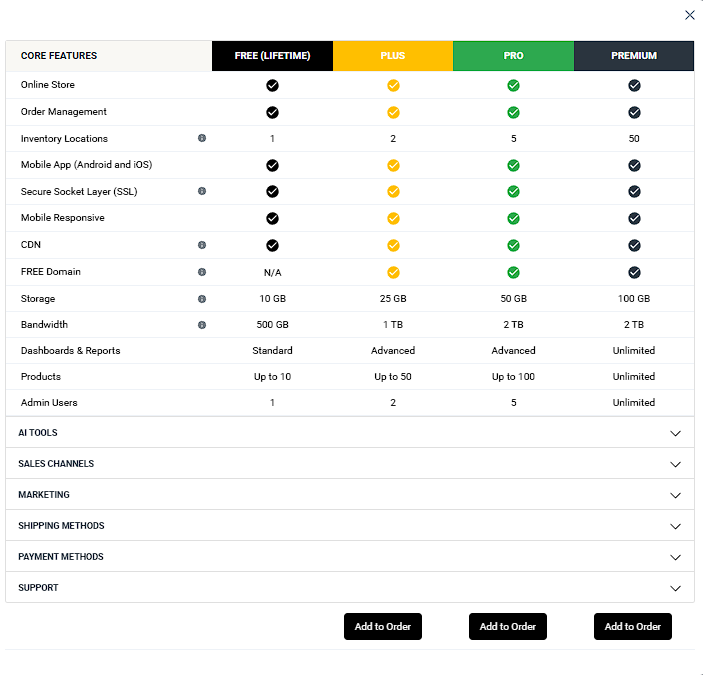
Task: Add the Pro plan to order
Action: tap(508, 627)
